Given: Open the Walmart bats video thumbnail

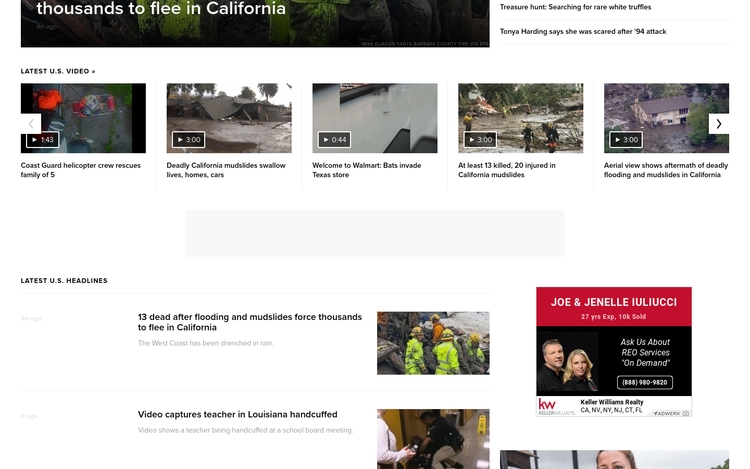Looking at the screenshot, I should (375, 118).
